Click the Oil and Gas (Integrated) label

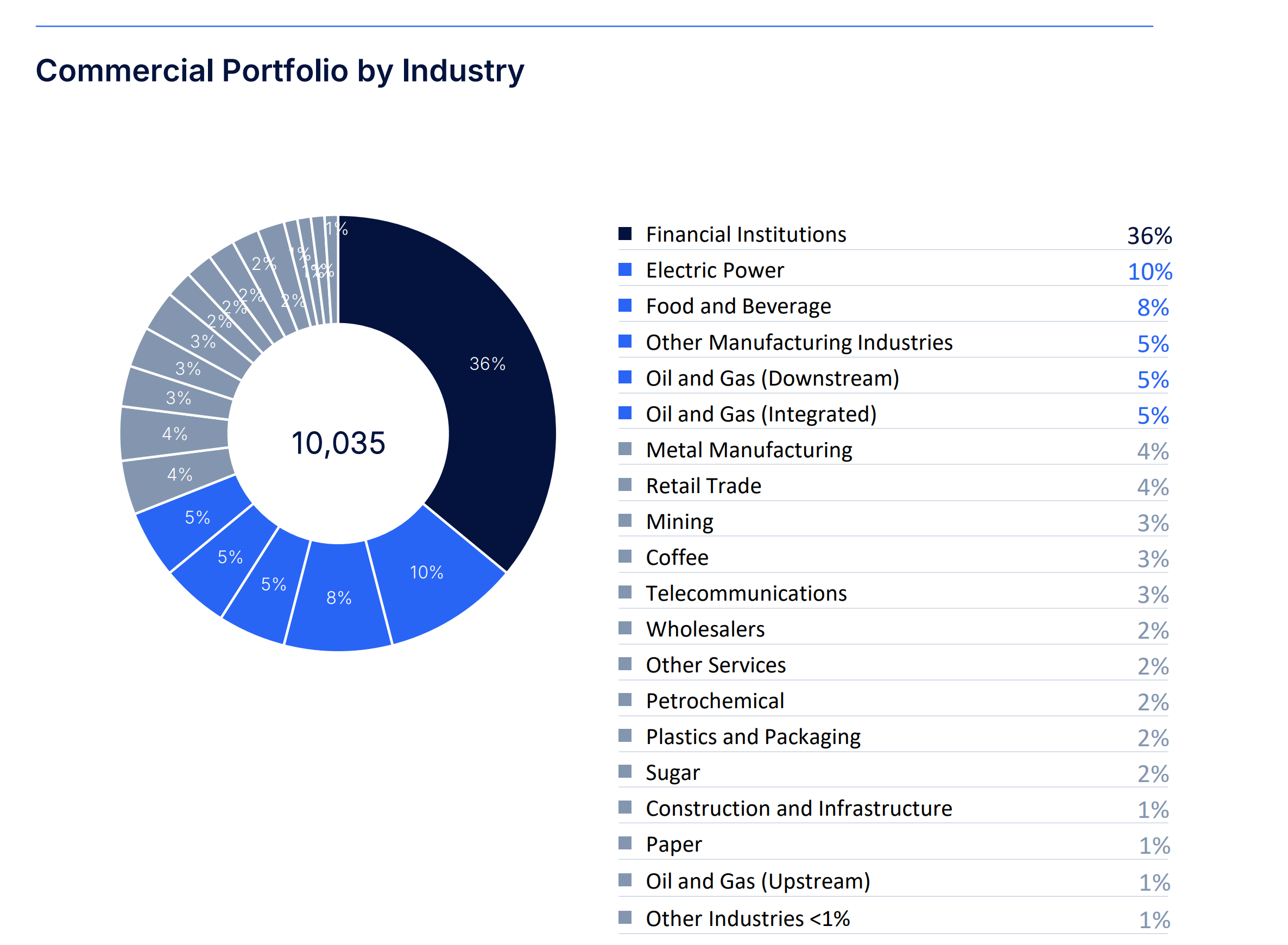(761, 414)
